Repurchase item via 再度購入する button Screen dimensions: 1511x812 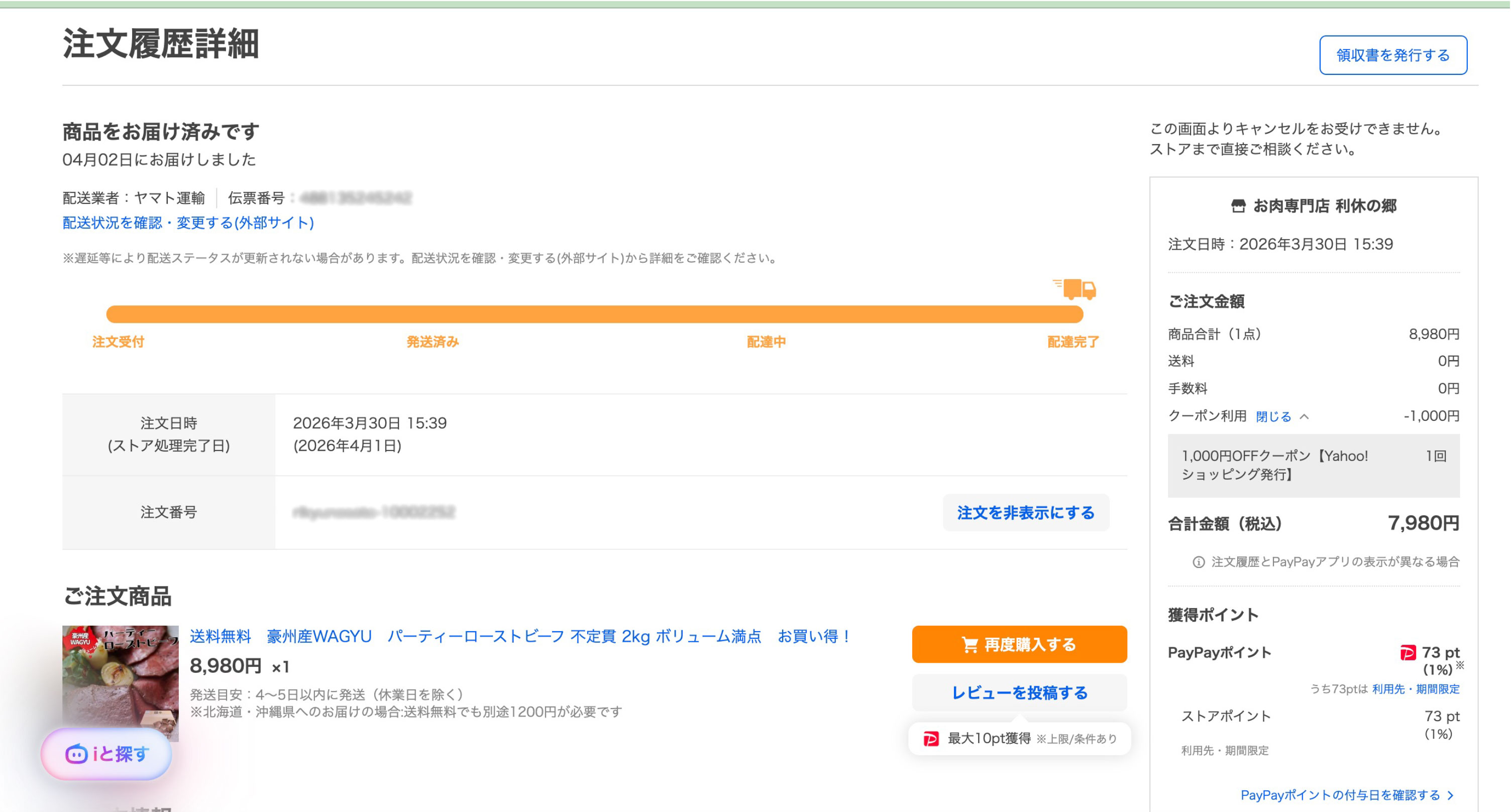pos(1019,644)
